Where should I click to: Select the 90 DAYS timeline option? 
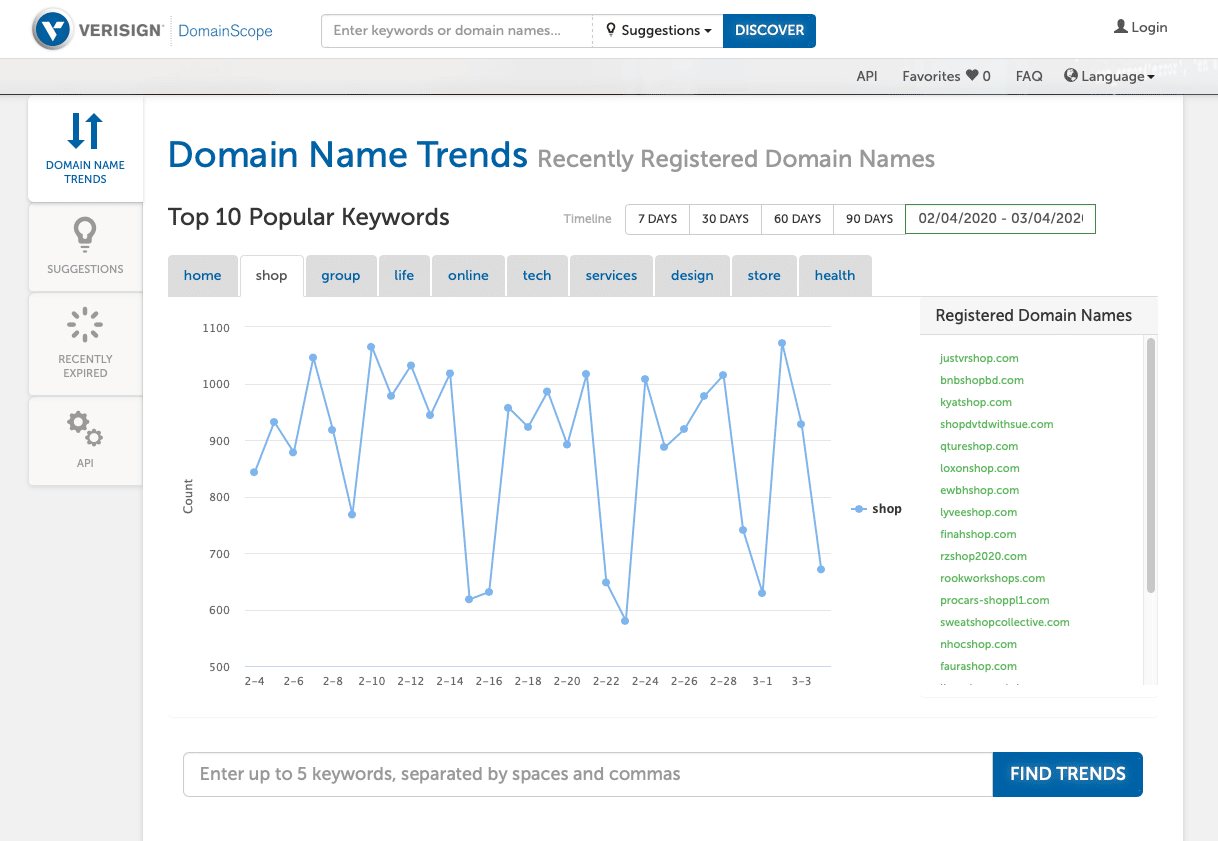coord(869,219)
